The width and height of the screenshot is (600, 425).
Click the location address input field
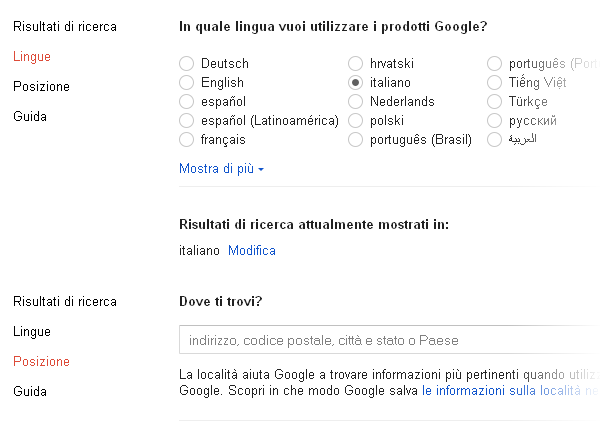tap(385, 340)
